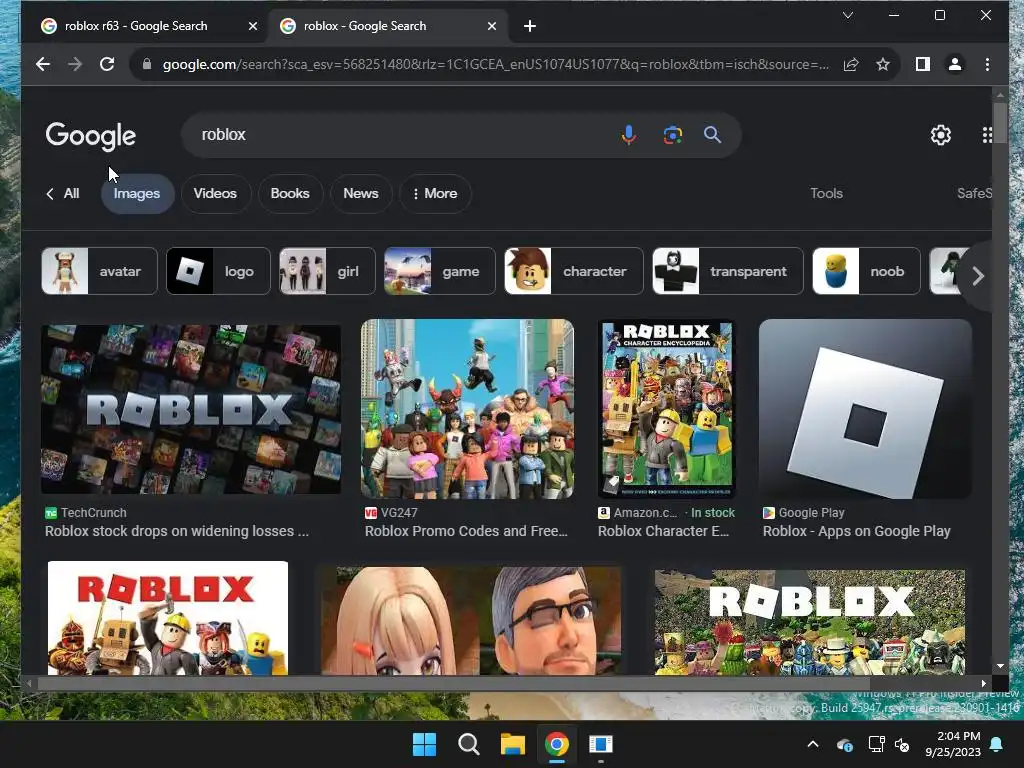The height and width of the screenshot is (768, 1024).
Task: Filter images by 'noob' chip
Action: pyautogui.click(x=866, y=271)
